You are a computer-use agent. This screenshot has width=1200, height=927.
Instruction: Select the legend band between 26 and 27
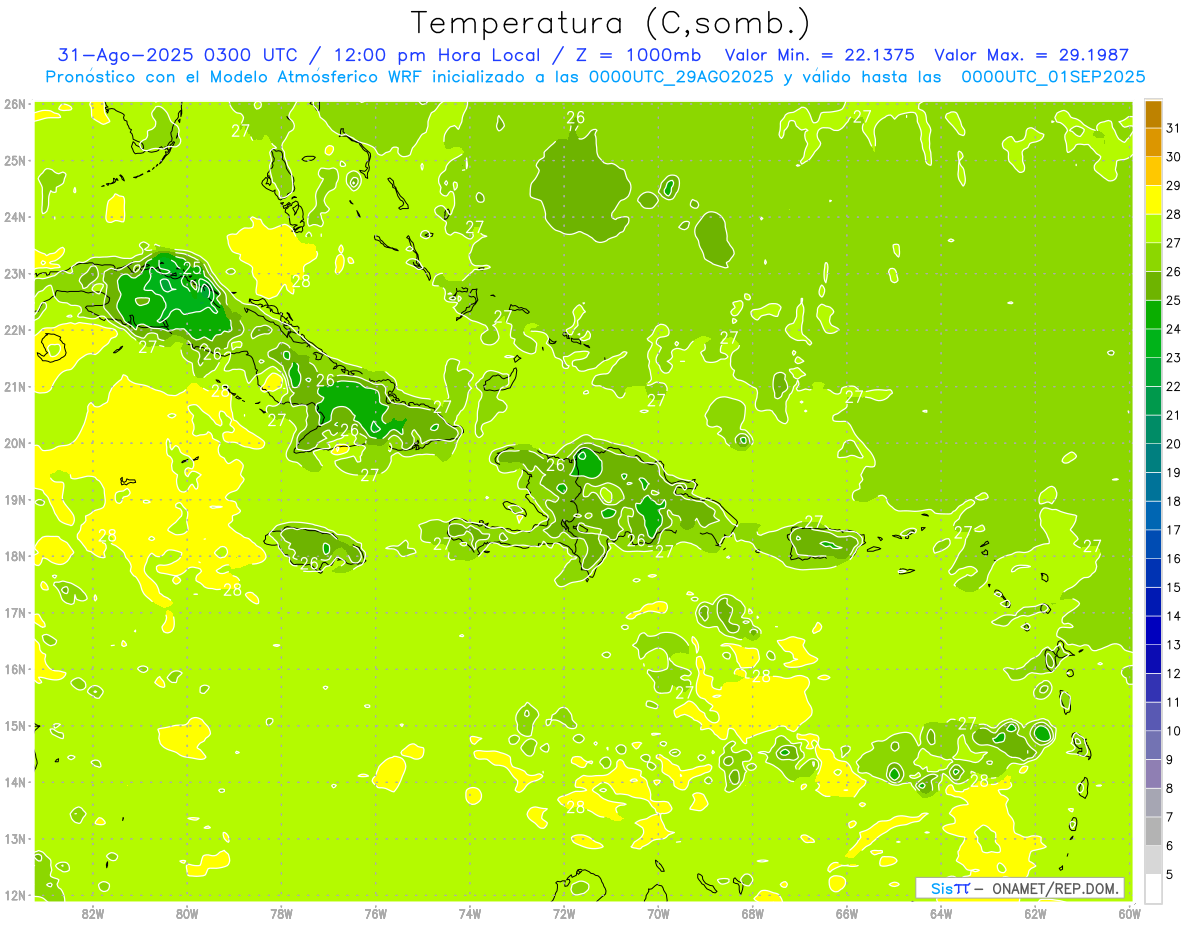1153,257
